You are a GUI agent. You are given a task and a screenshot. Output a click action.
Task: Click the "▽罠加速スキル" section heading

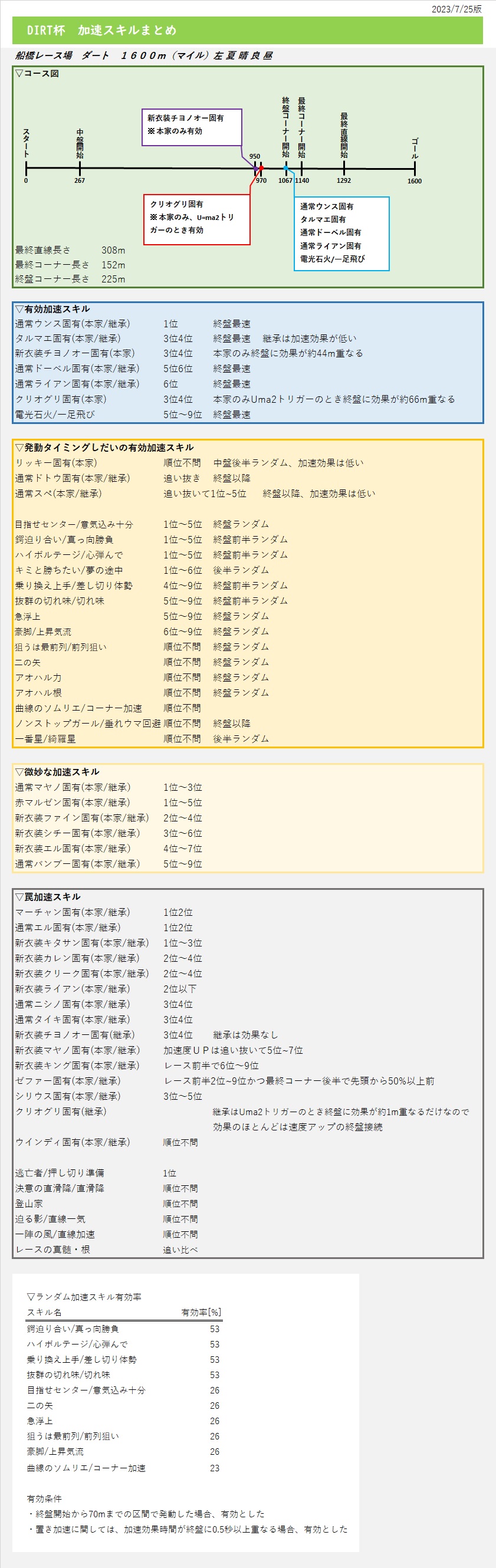pos(47,896)
